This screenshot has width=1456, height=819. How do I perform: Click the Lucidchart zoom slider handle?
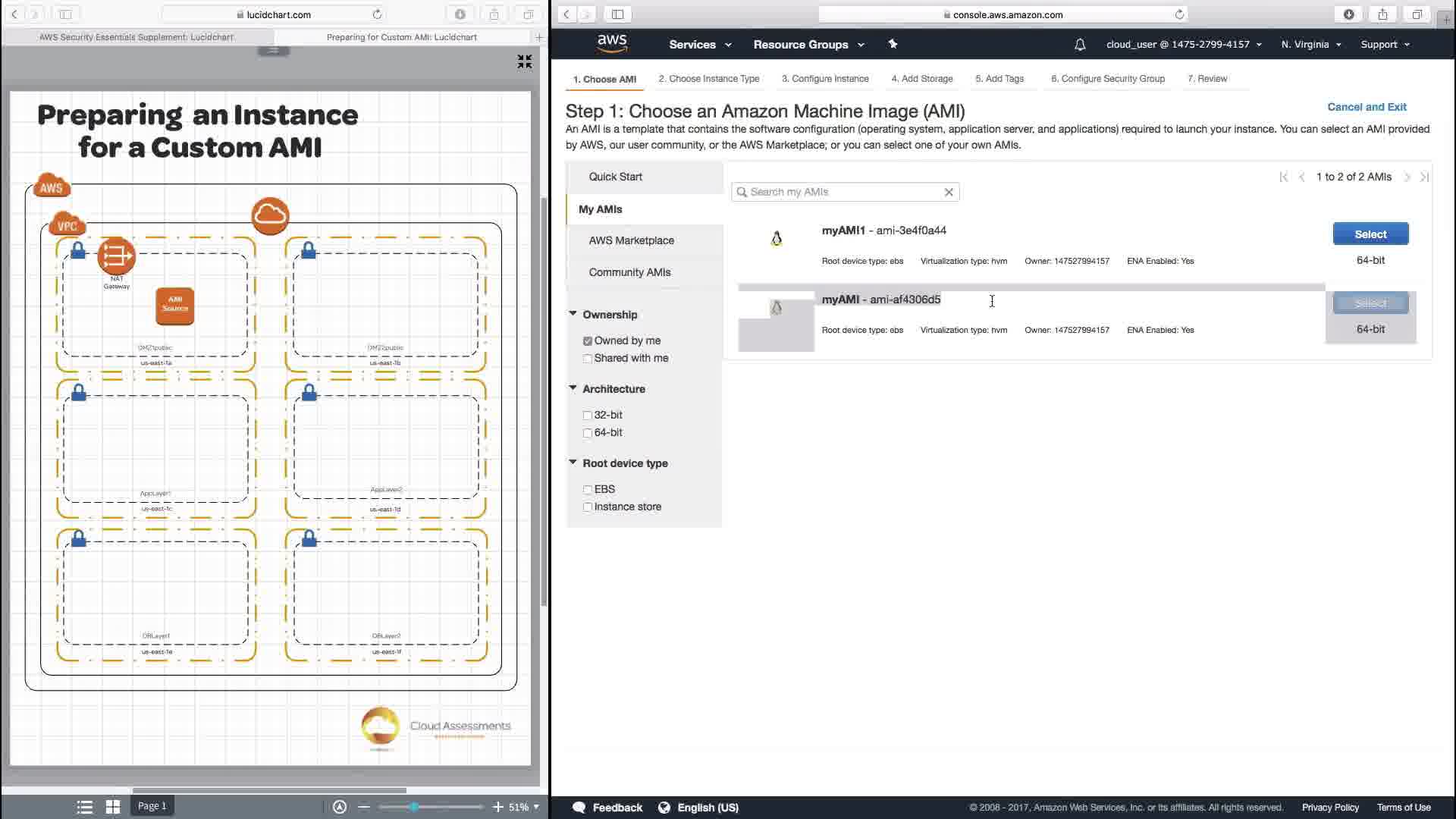click(414, 807)
